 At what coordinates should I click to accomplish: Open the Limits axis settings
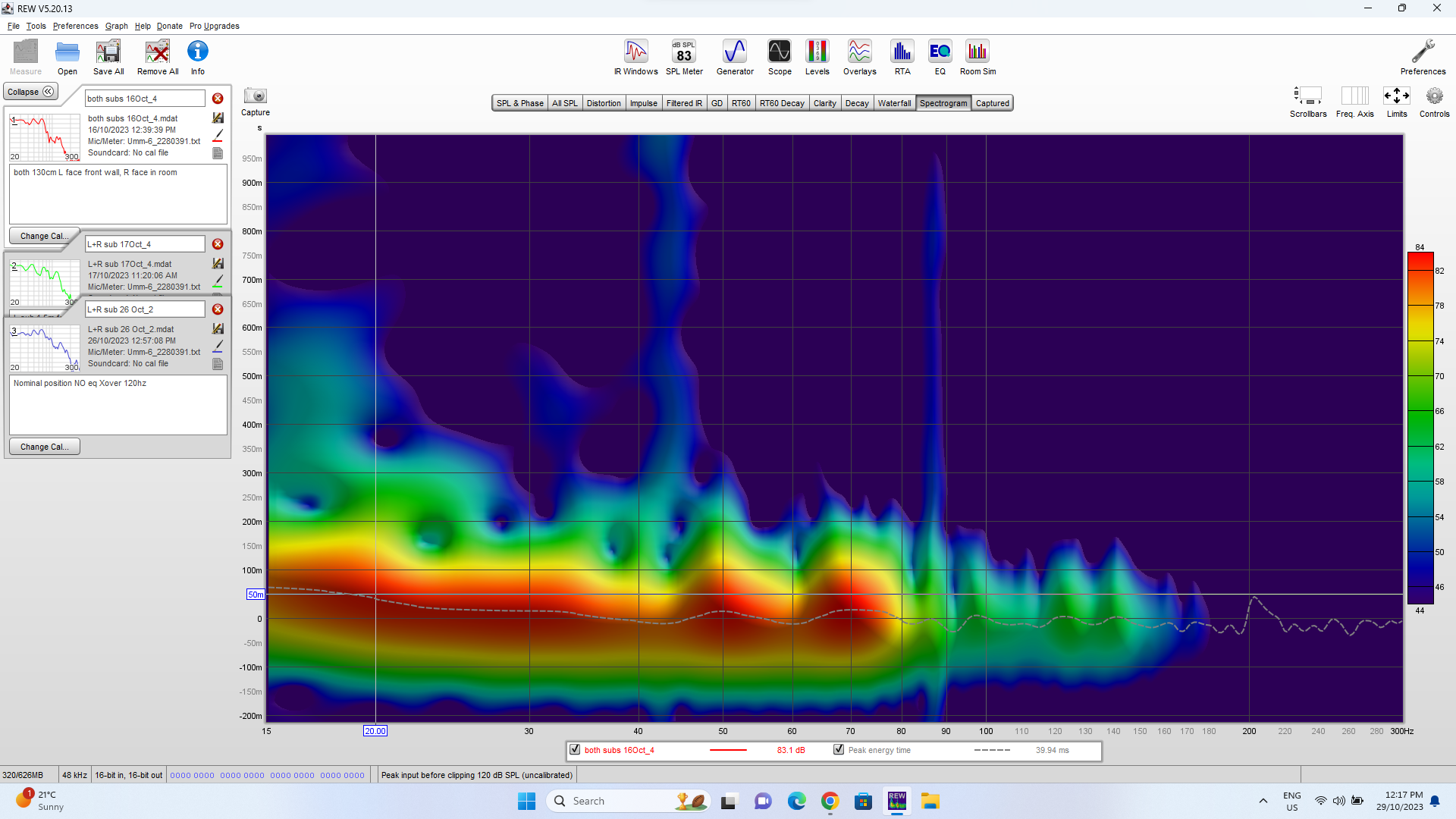(x=1396, y=97)
